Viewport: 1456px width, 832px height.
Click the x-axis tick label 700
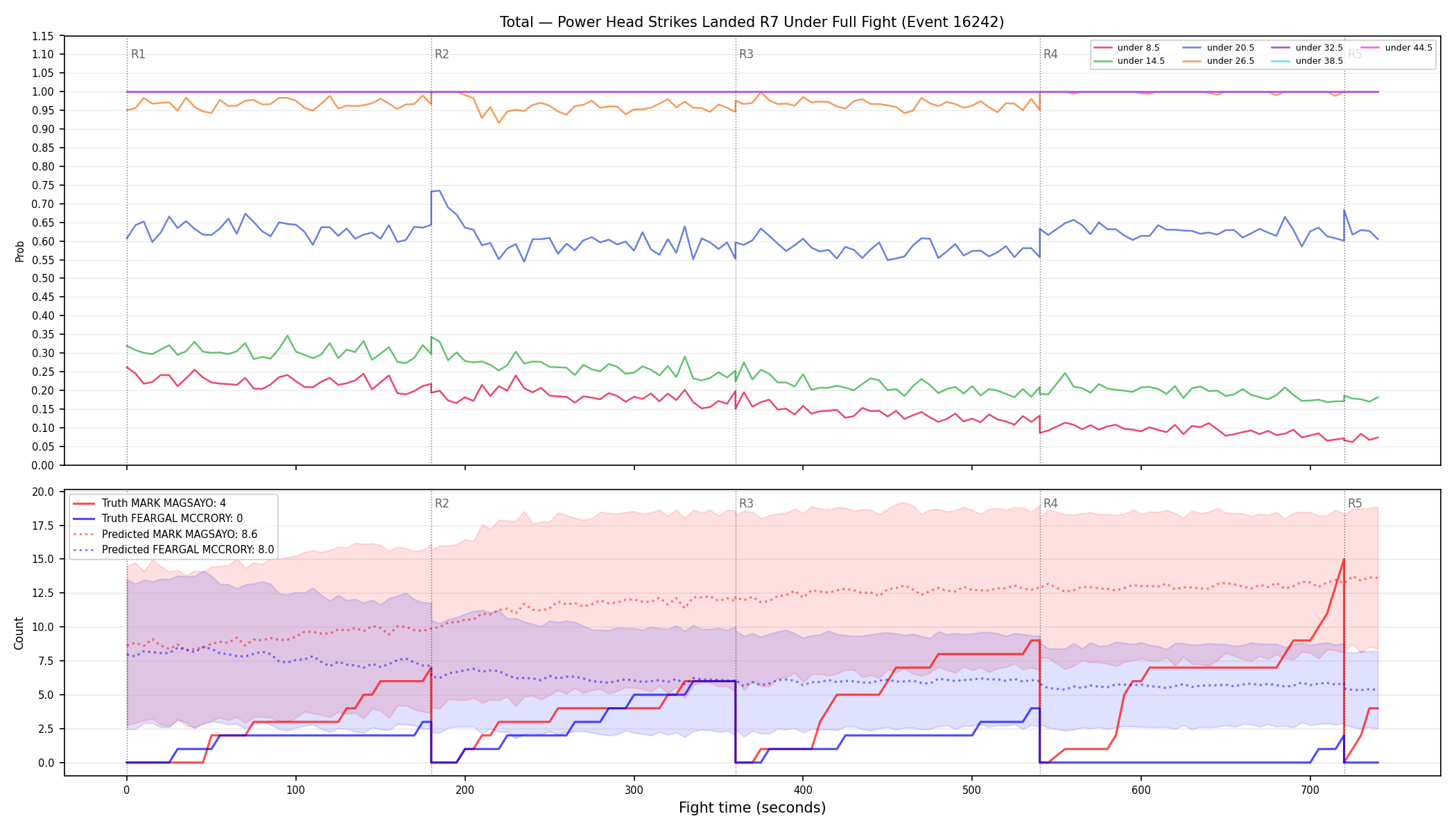1310,790
